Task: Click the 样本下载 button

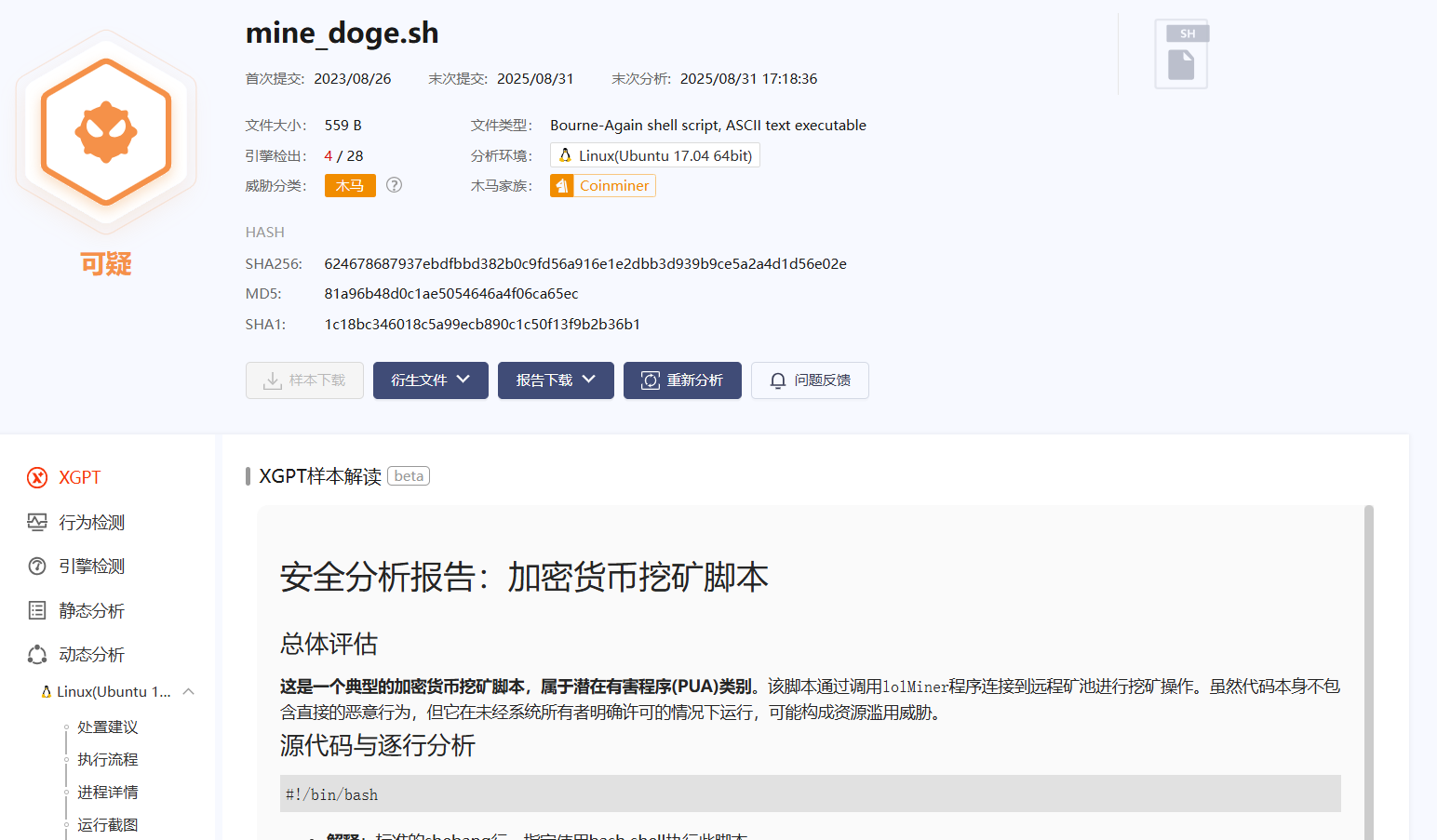Action: coord(304,380)
